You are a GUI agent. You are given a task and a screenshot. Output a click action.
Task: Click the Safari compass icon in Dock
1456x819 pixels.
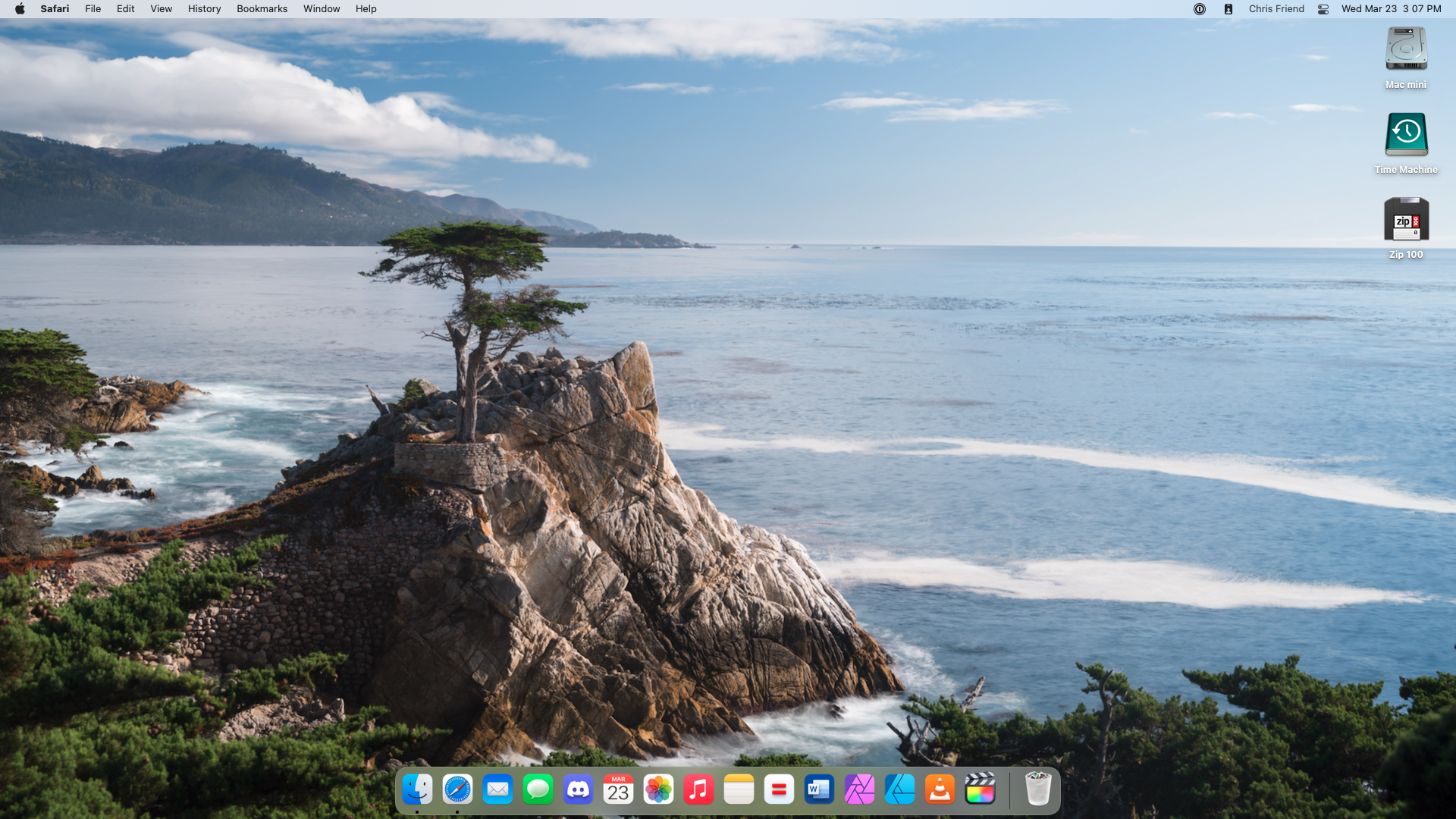coord(457,789)
